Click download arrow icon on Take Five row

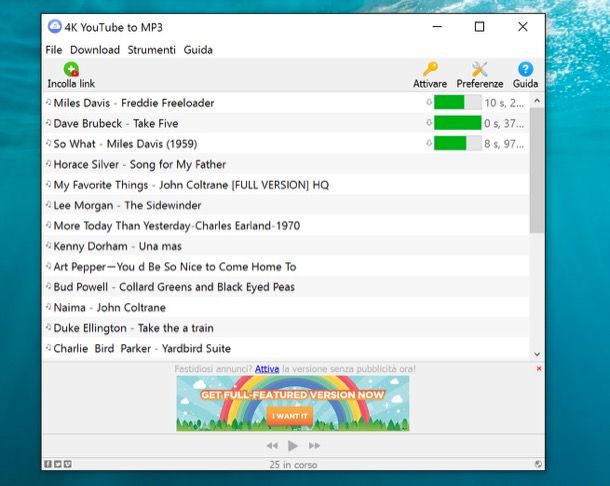pyautogui.click(x=429, y=123)
